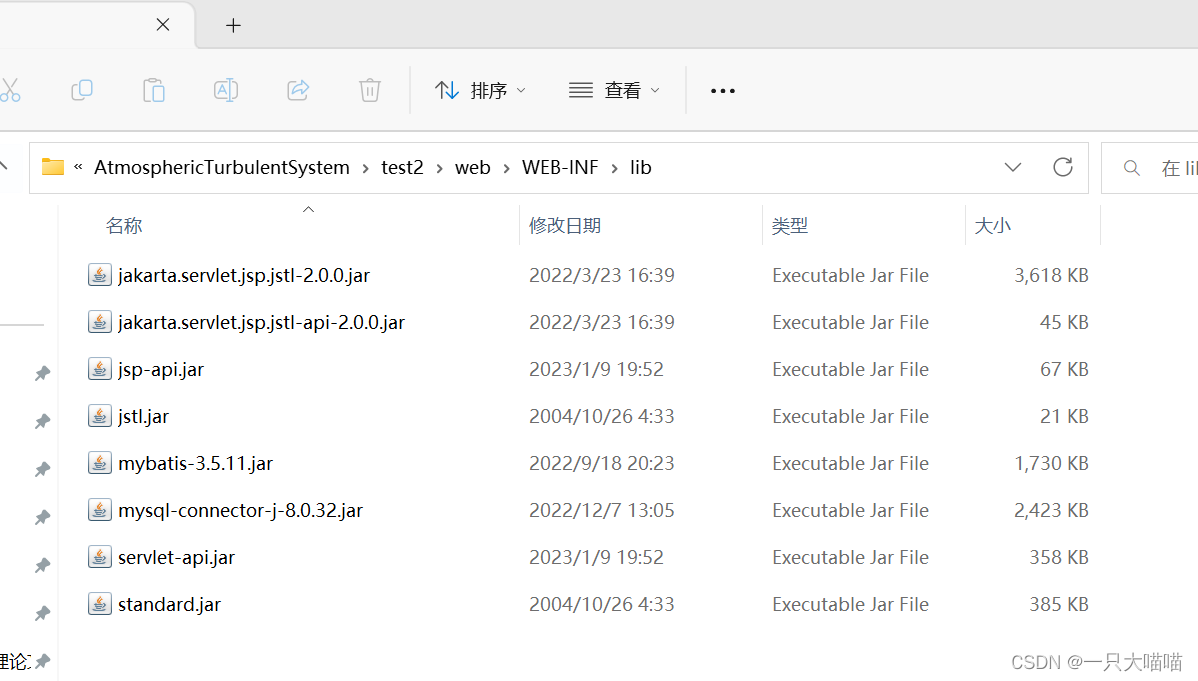Select file servlet-api.jar
This screenshot has height=681, width=1198.
[x=176, y=557]
